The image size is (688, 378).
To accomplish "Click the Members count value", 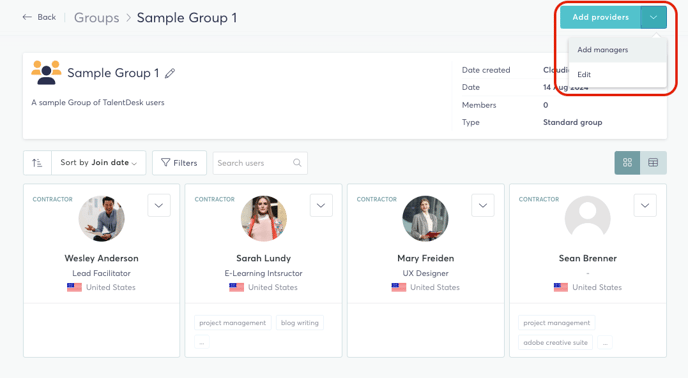I will click(545, 105).
